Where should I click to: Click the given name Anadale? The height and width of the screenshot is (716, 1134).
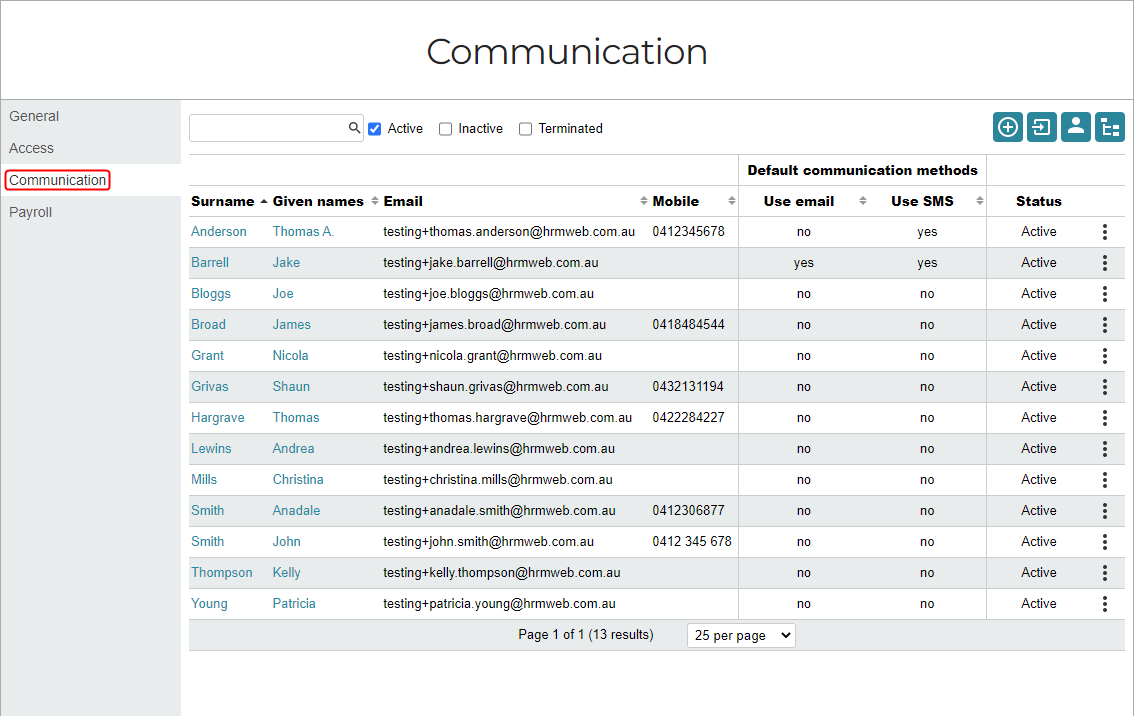point(296,511)
